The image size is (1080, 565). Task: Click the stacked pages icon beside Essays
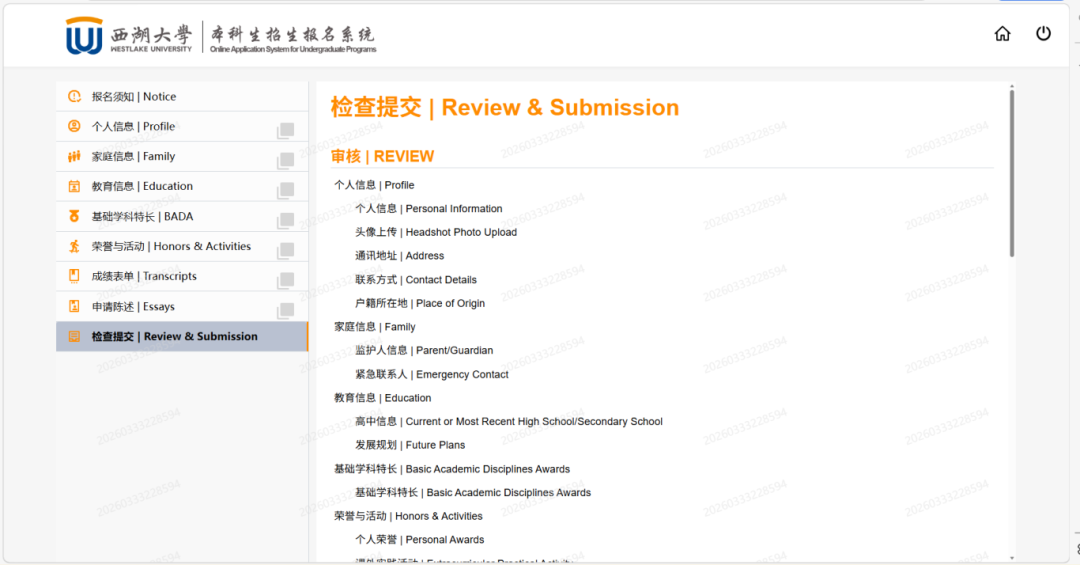285,310
